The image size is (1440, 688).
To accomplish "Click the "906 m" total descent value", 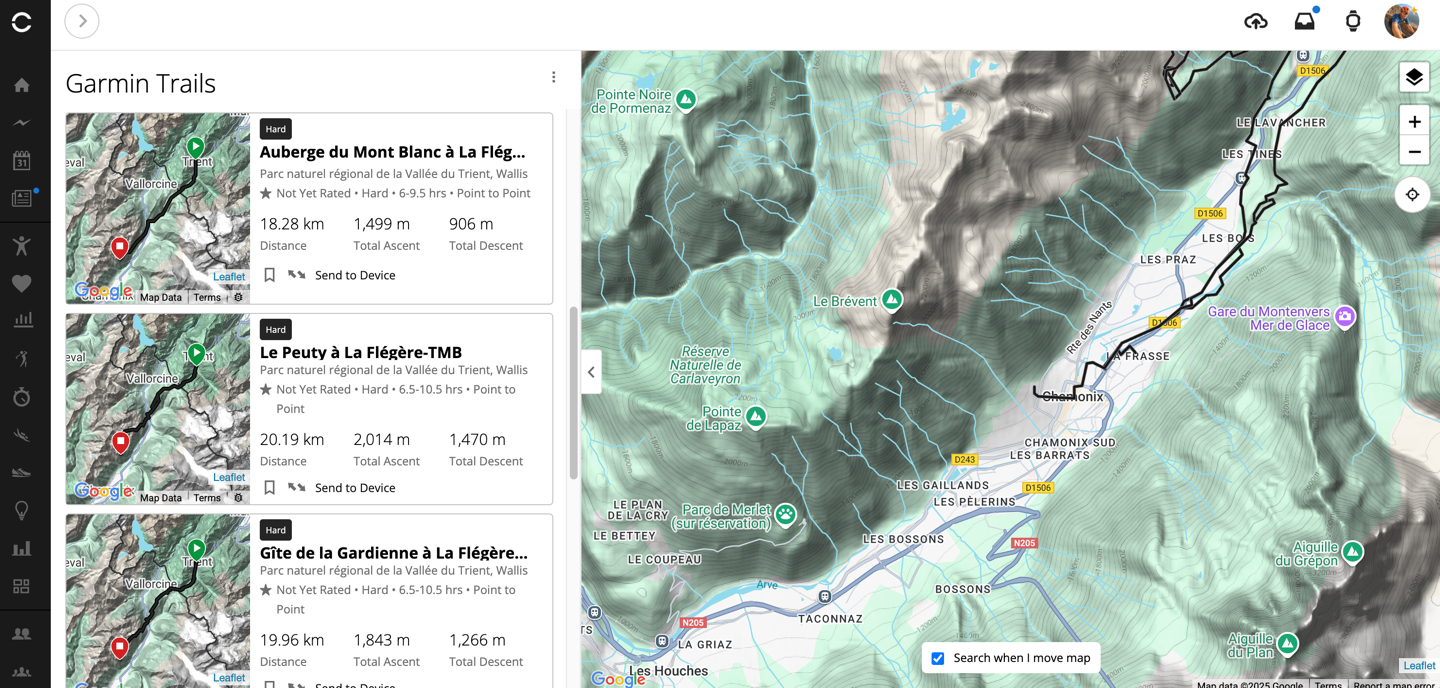I will (471, 224).
